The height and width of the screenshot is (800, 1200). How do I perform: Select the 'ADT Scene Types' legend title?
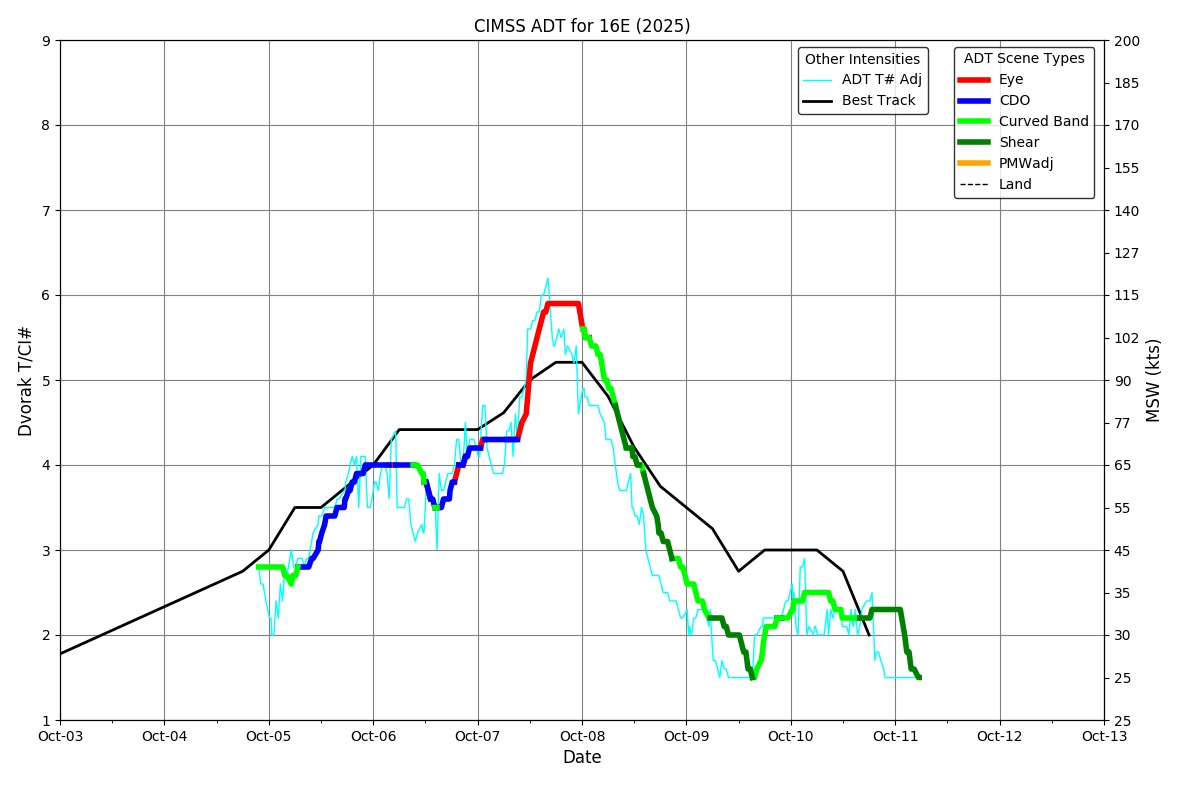1023,59
